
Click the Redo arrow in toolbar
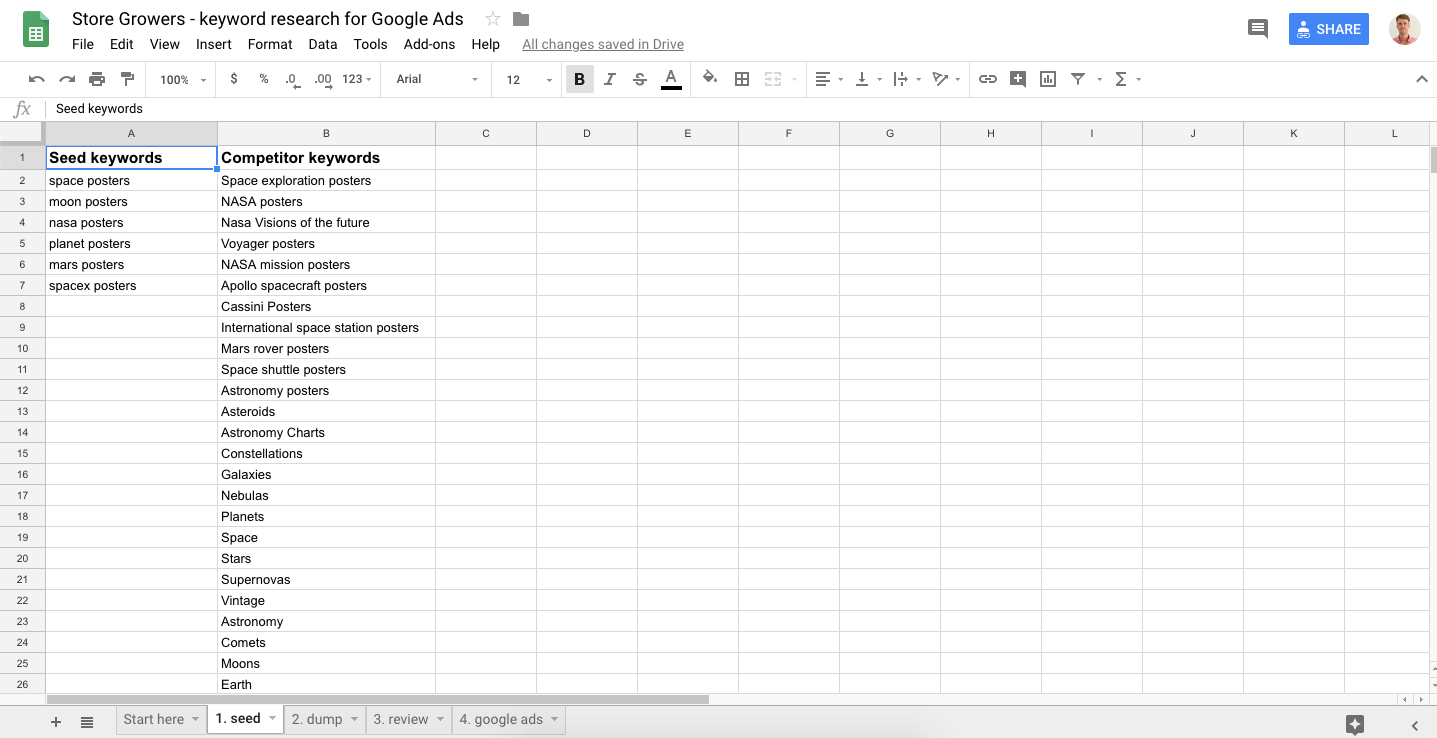click(67, 79)
